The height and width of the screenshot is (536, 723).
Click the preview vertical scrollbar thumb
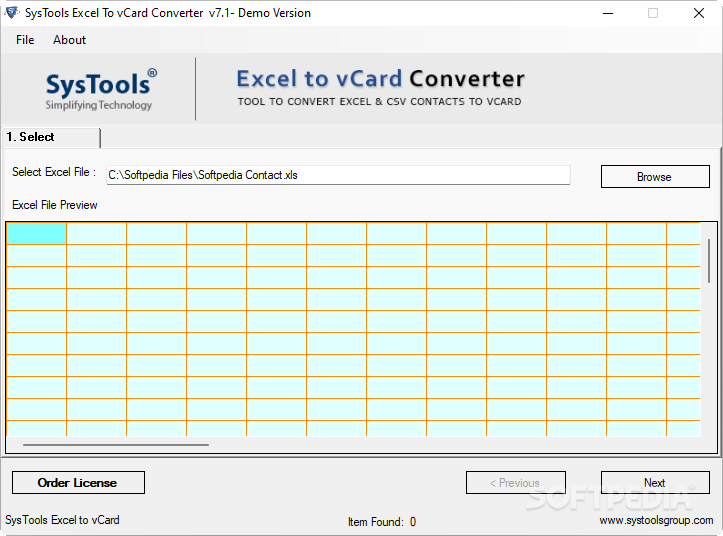point(709,261)
